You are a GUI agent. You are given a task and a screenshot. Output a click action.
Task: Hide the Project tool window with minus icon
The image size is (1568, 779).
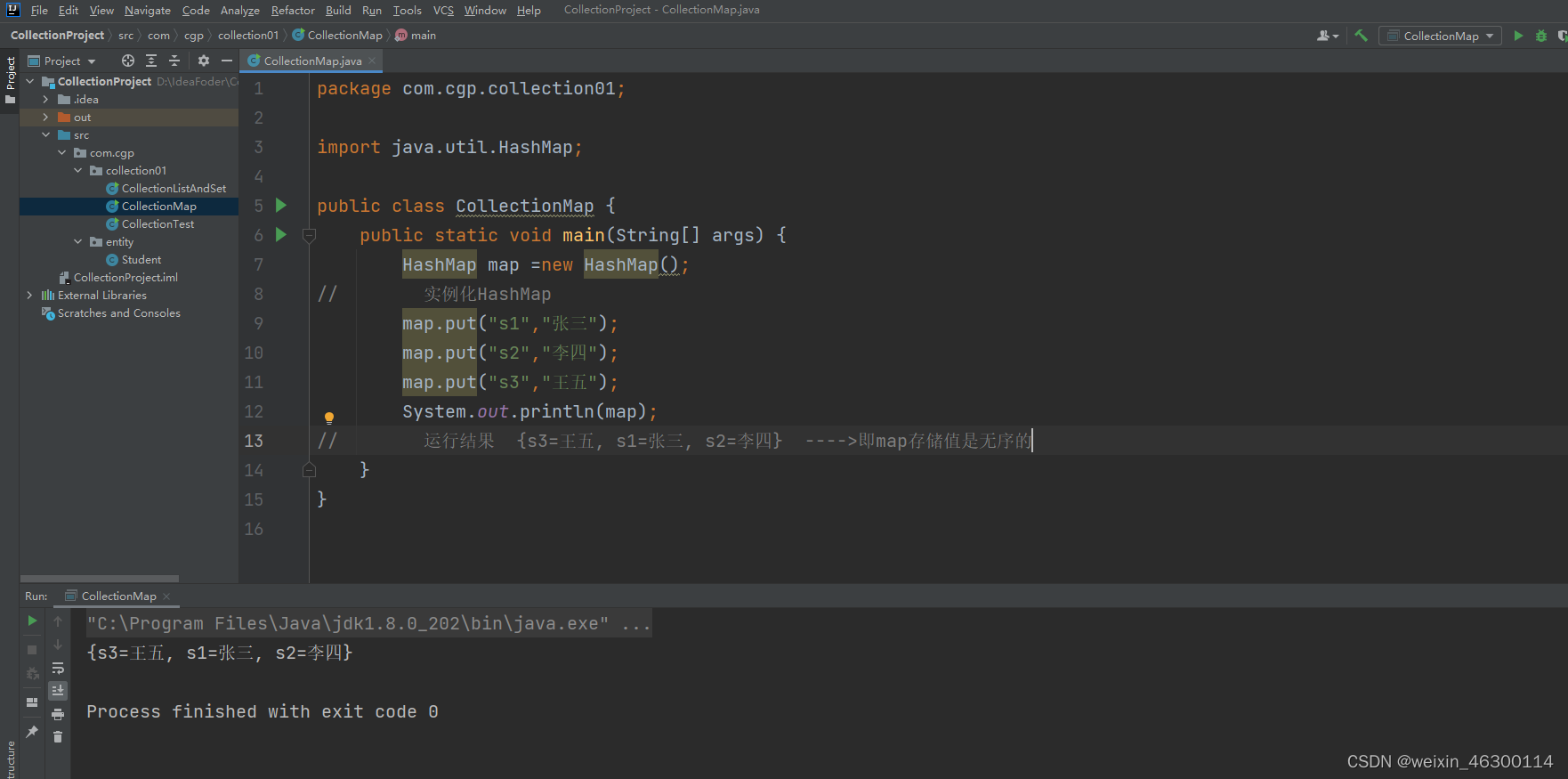click(x=227, y=61)
